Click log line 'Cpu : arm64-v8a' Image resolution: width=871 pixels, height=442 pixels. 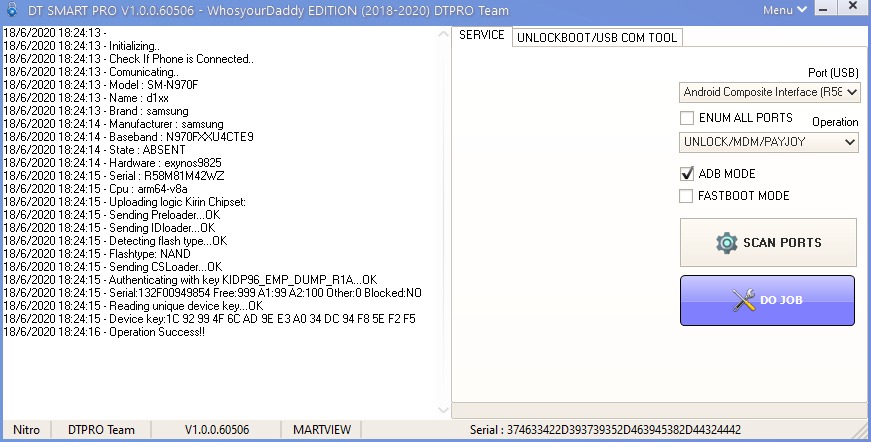tap(95, 189)
